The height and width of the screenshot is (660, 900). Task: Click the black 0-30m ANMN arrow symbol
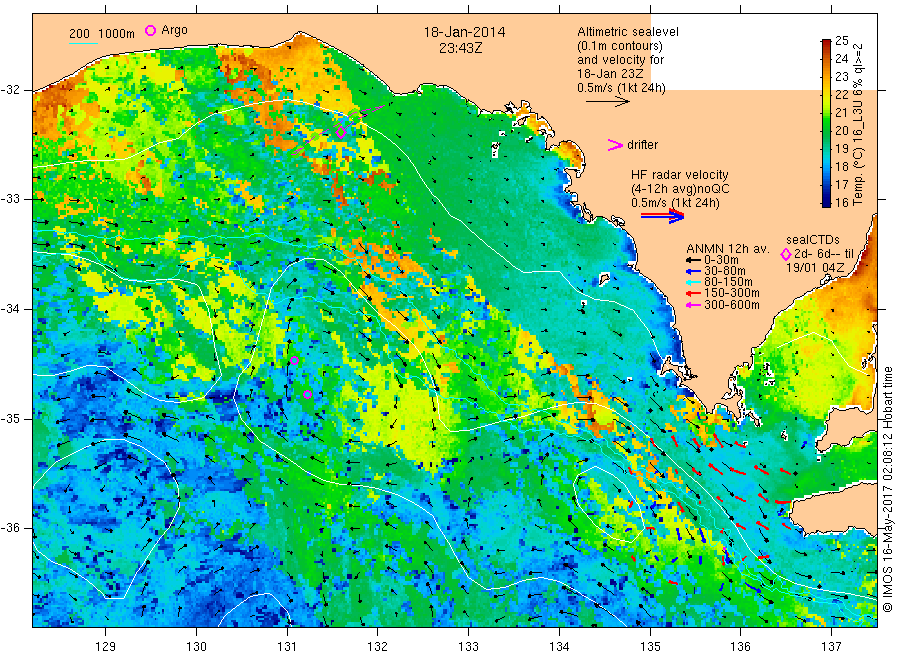click(x=694, y=260)
